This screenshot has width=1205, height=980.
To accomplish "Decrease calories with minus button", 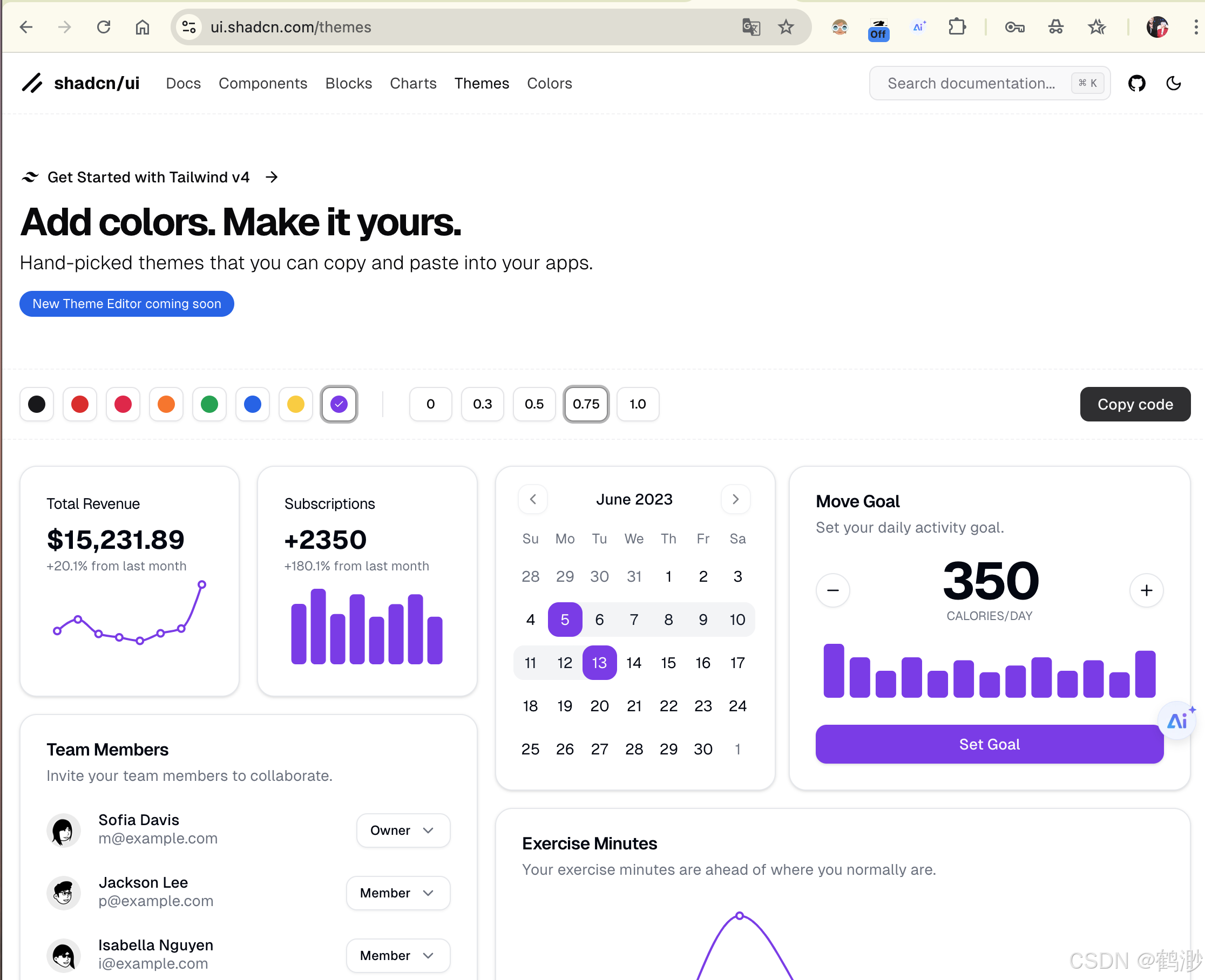I will pos(832,590).
